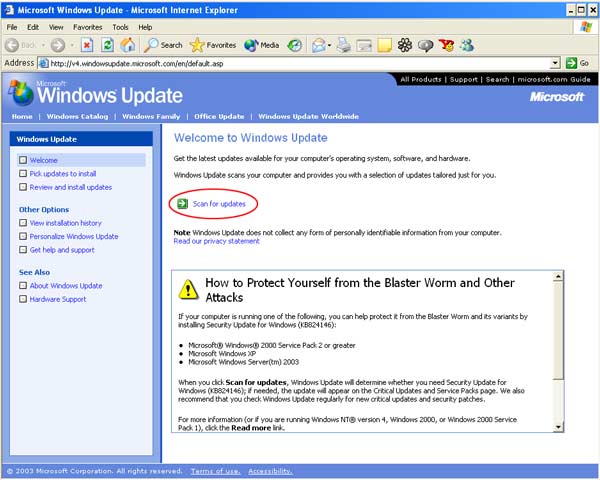600x480 pixels.
Task: Open the Favorites star toolbar button
Action: (x=213, y=45)
